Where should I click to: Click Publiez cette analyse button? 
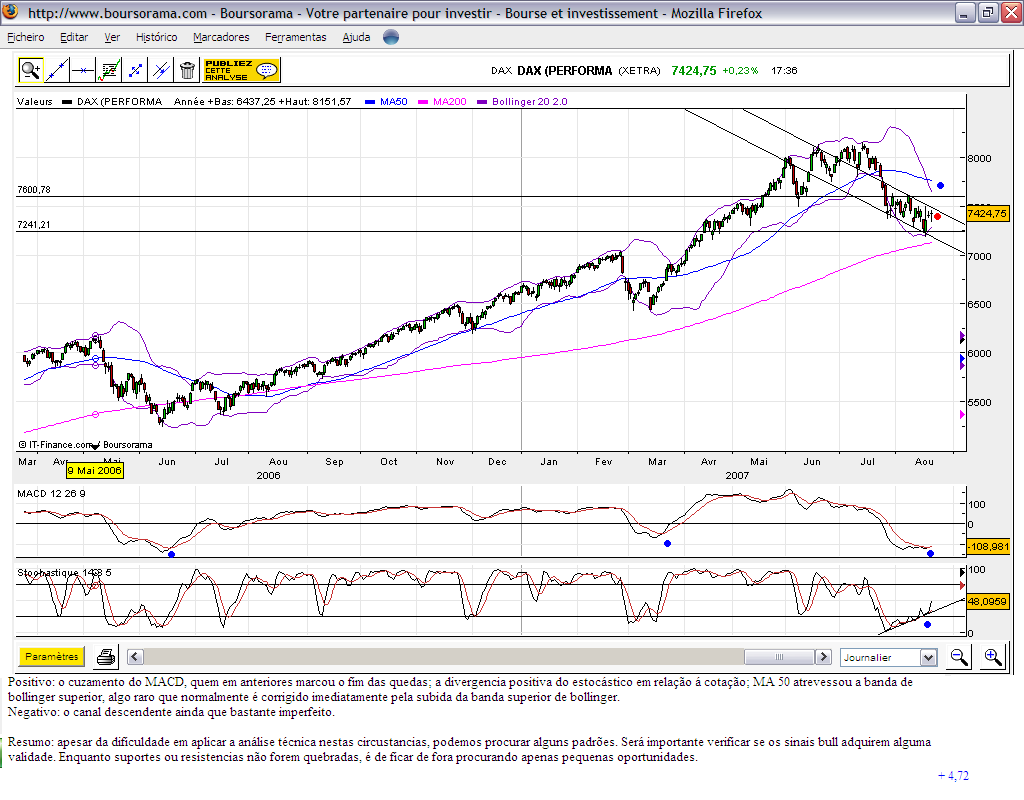coord(241,70)
